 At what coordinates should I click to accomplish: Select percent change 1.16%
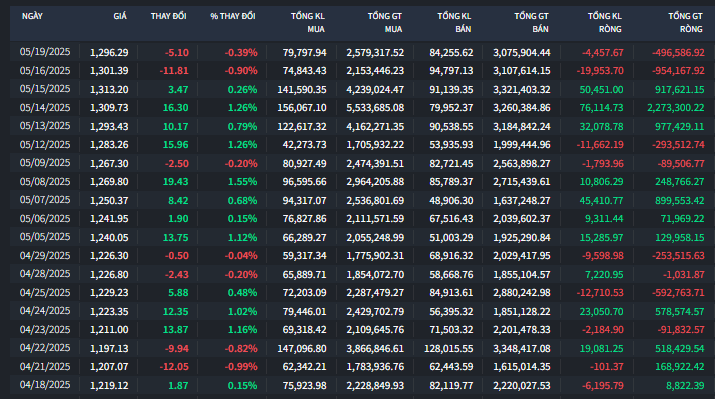point(242,330)
